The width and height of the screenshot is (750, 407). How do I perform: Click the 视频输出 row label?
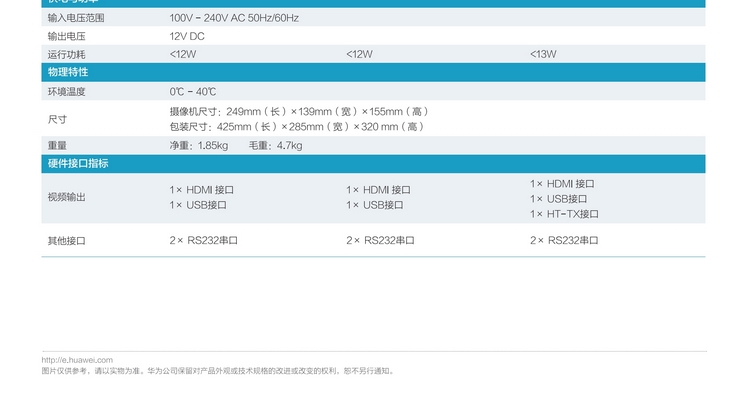[x=65, y=197]
